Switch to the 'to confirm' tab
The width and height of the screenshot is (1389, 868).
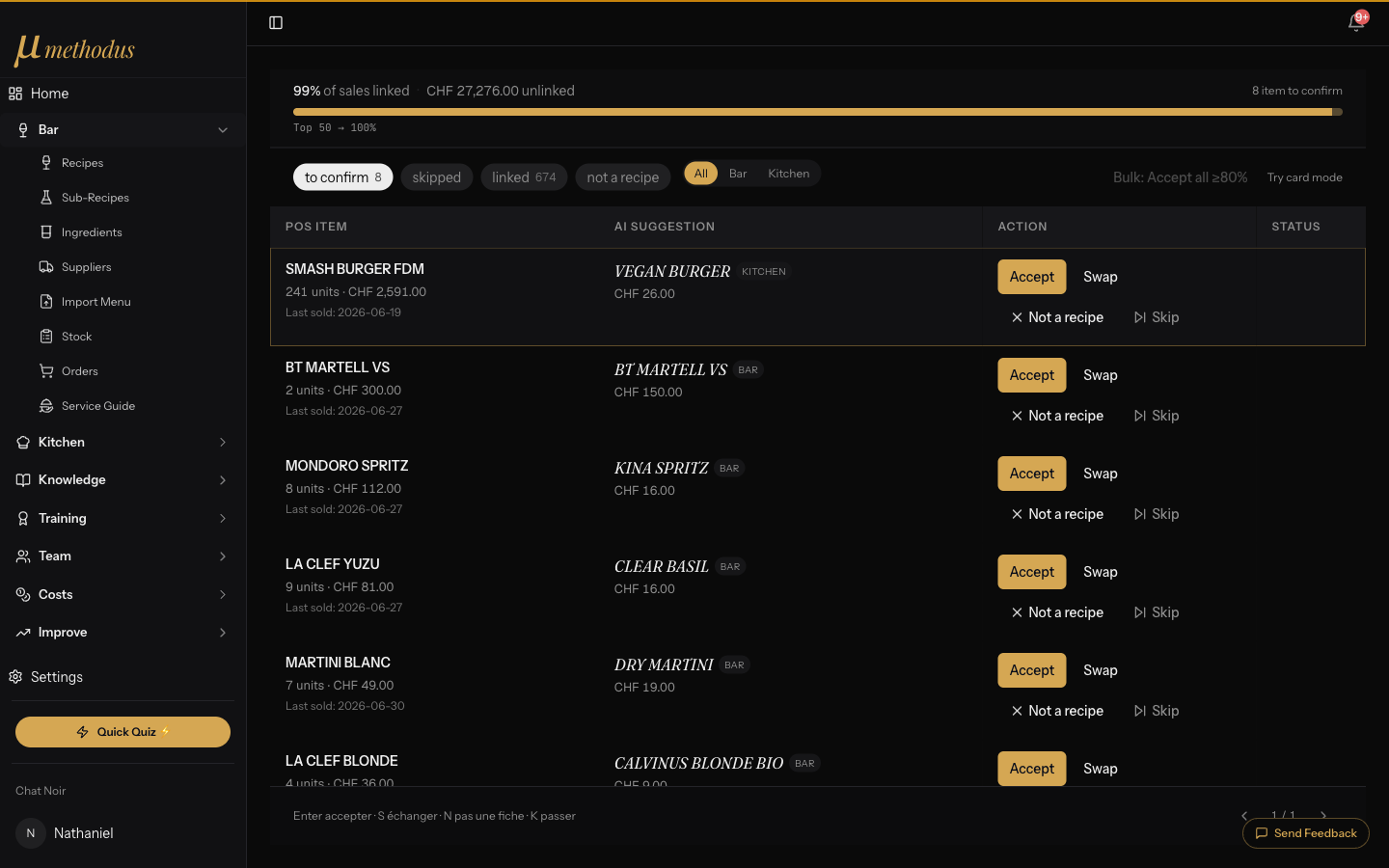coord(343,177)
